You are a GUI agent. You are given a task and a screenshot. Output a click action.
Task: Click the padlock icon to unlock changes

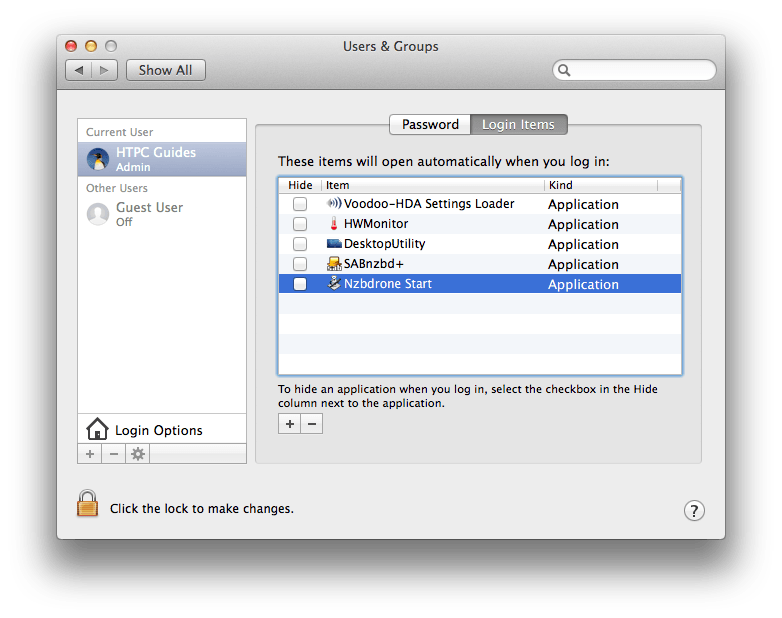coord(88,503)
